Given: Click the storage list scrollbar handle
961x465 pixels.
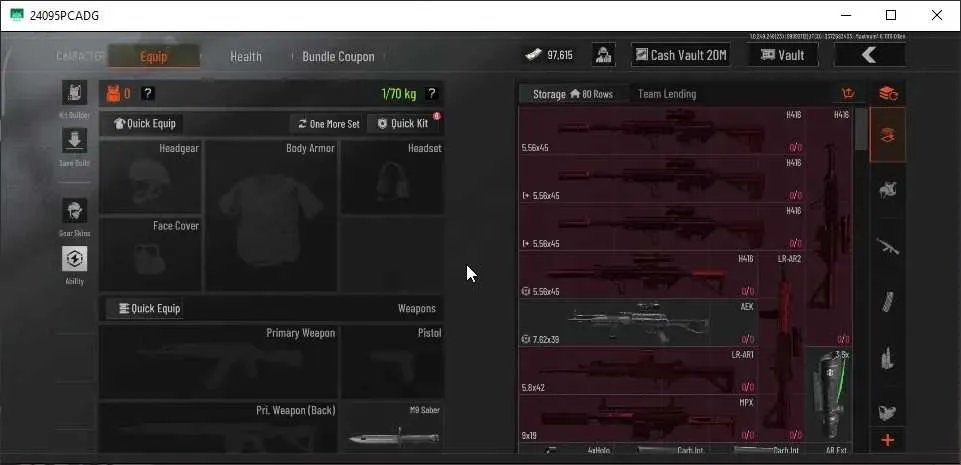Looking at the screenshot, I should coord(861,129).
